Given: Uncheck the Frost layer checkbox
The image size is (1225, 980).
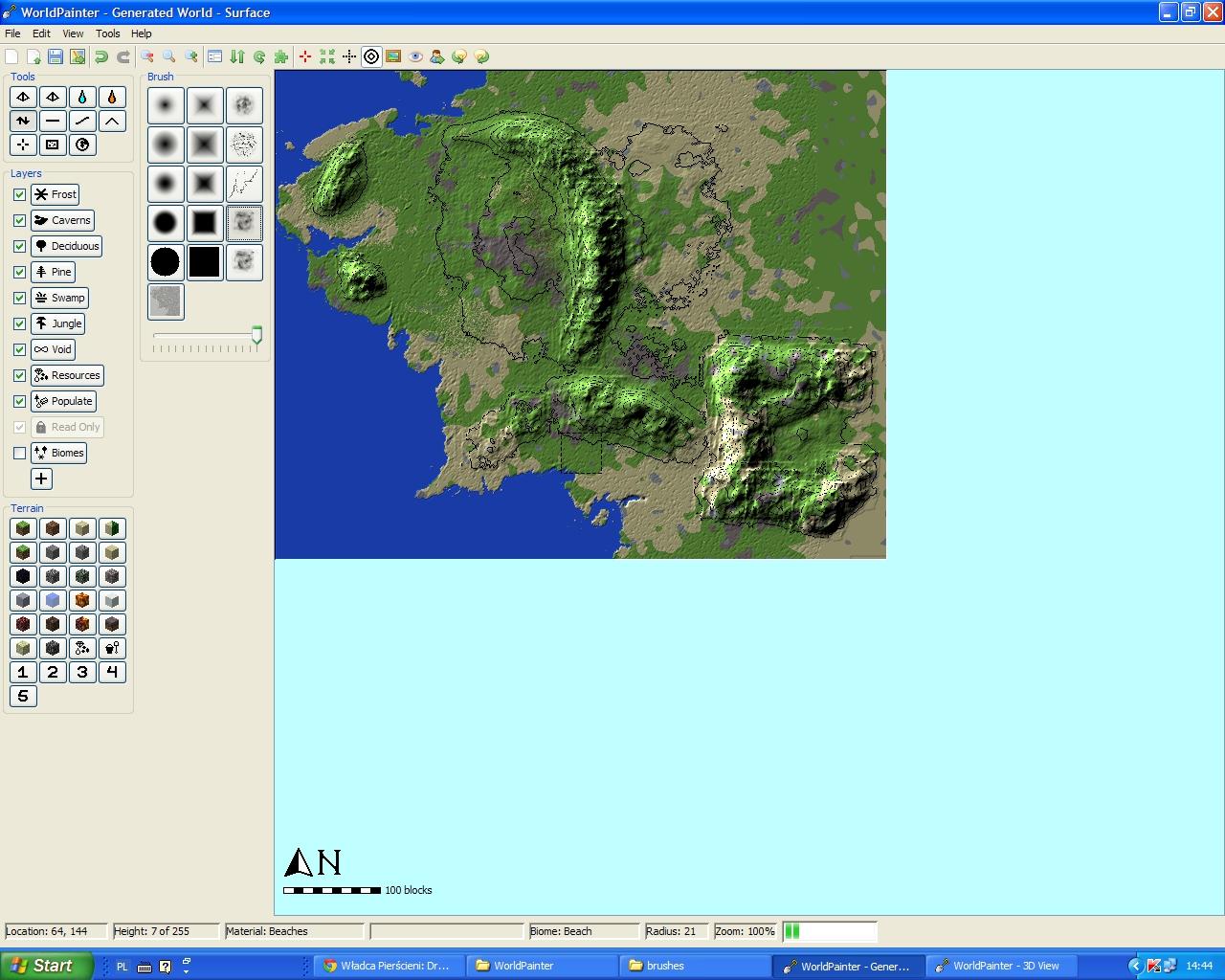Looking at the screenshot, I should pos(19,194).
